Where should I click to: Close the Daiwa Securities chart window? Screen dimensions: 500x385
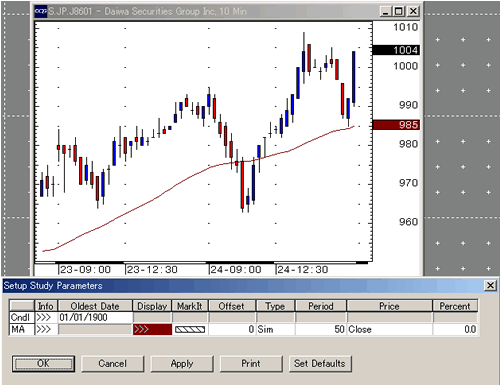click(413, 11)
